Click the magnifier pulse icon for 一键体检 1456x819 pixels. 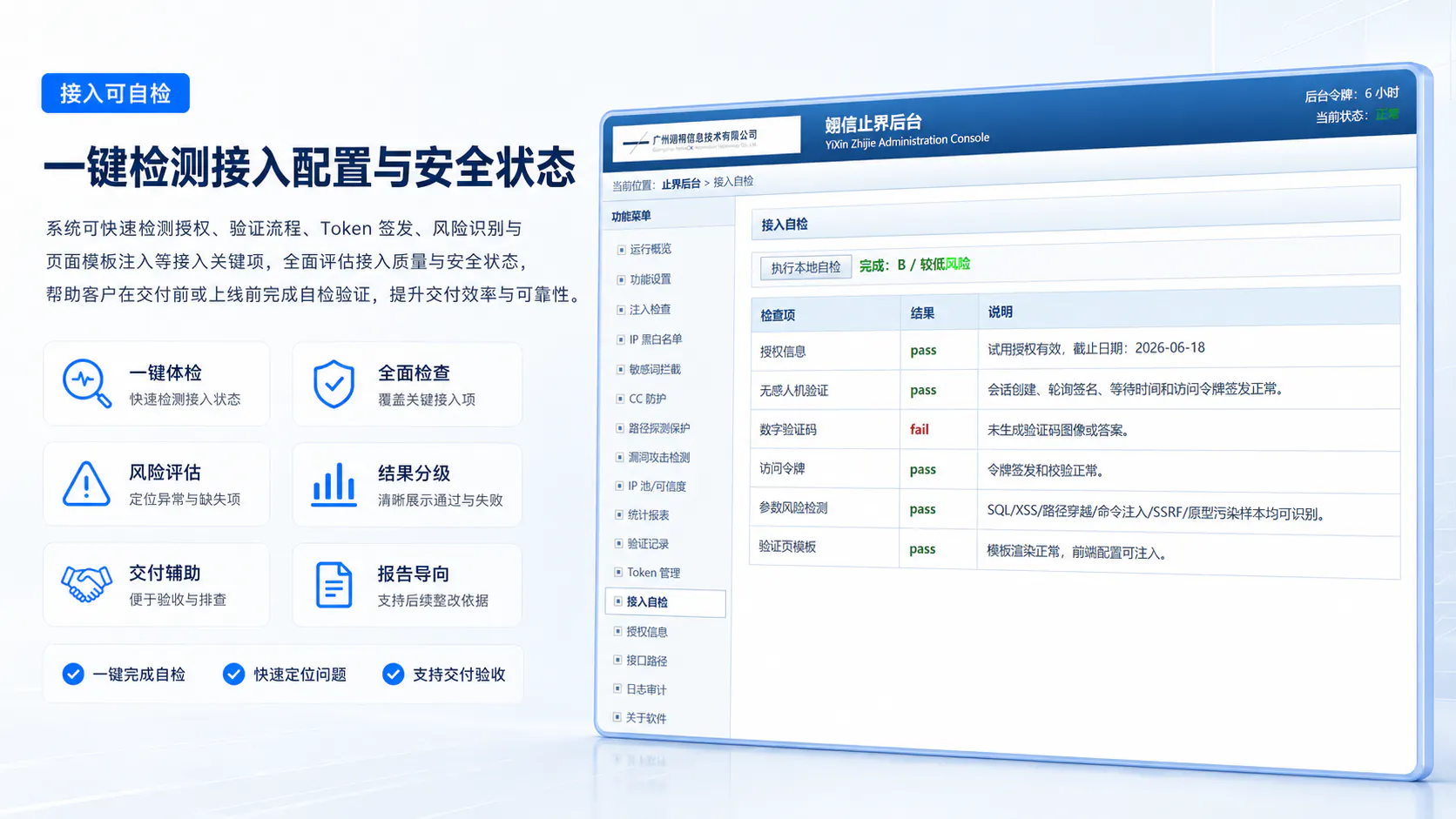86,383
